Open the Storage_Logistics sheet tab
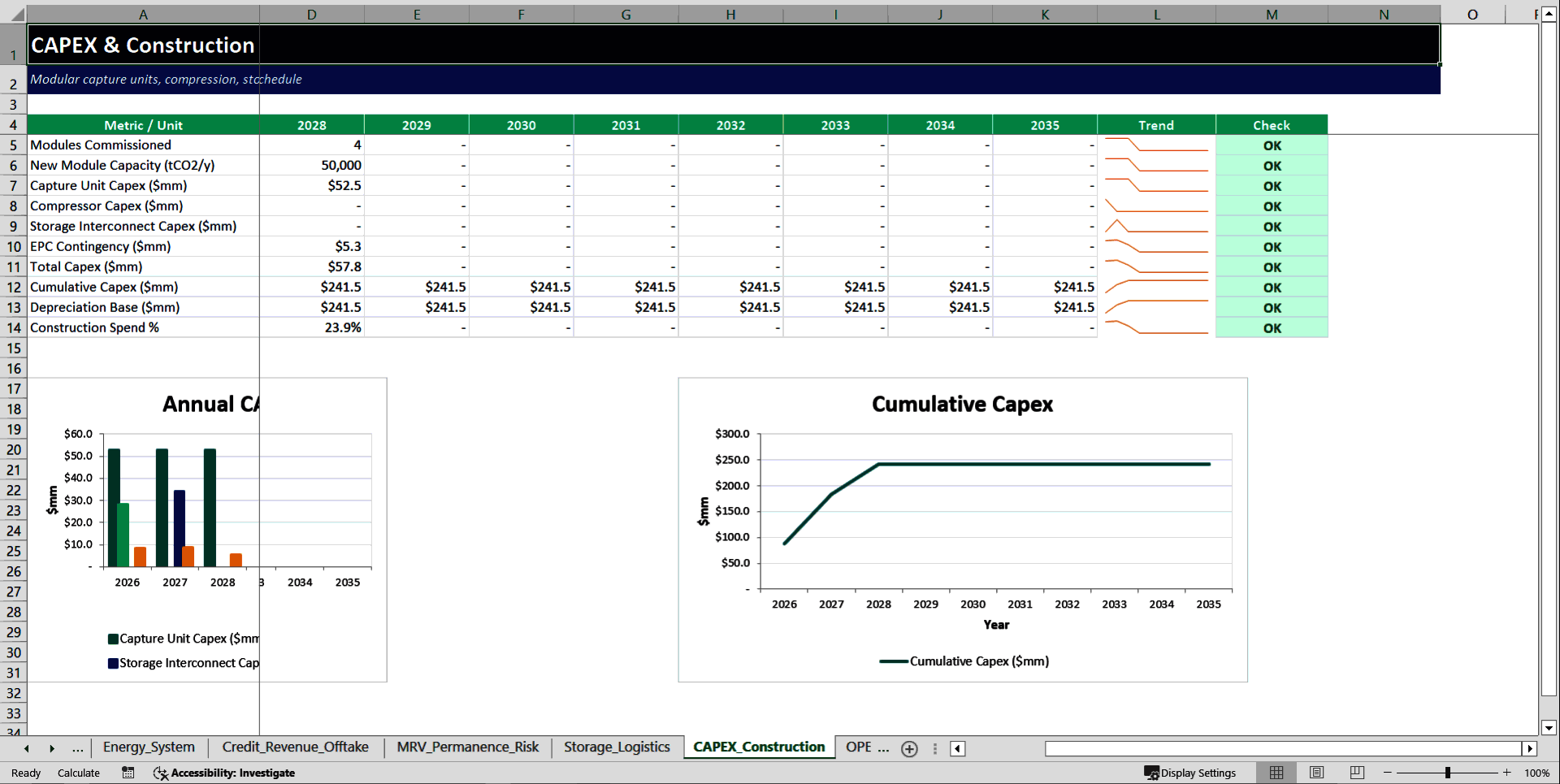The image size is (1560, 784). [x=617, y=747]
